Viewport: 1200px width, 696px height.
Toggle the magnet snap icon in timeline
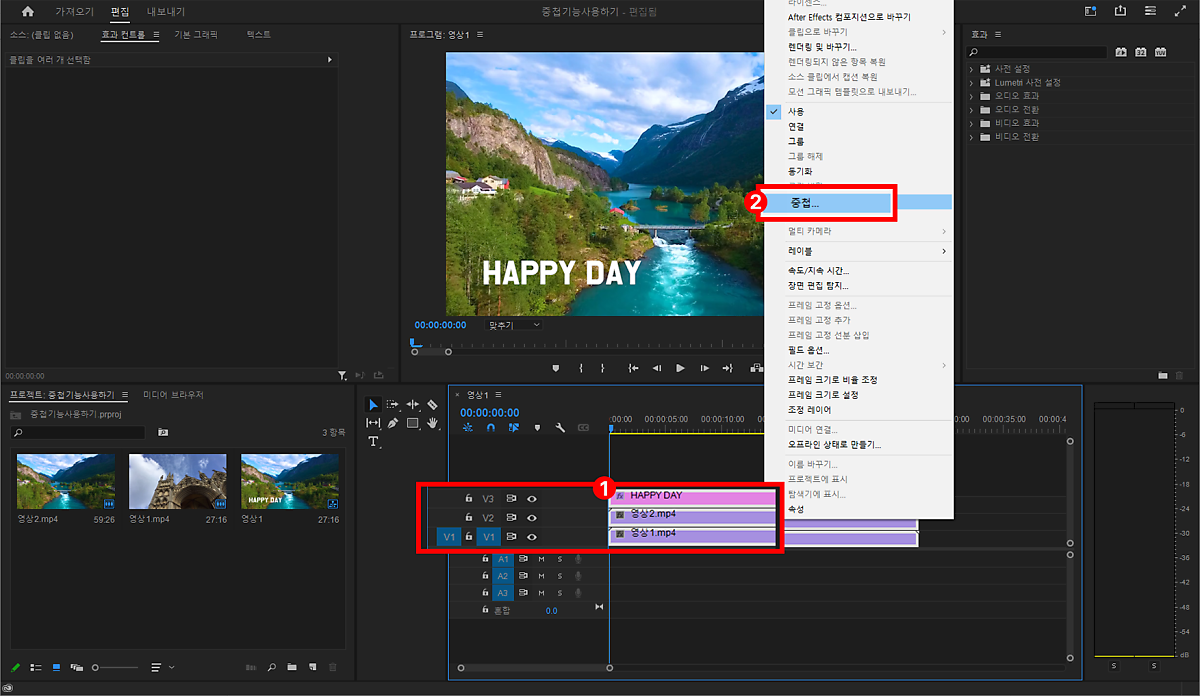pos(490,428)
